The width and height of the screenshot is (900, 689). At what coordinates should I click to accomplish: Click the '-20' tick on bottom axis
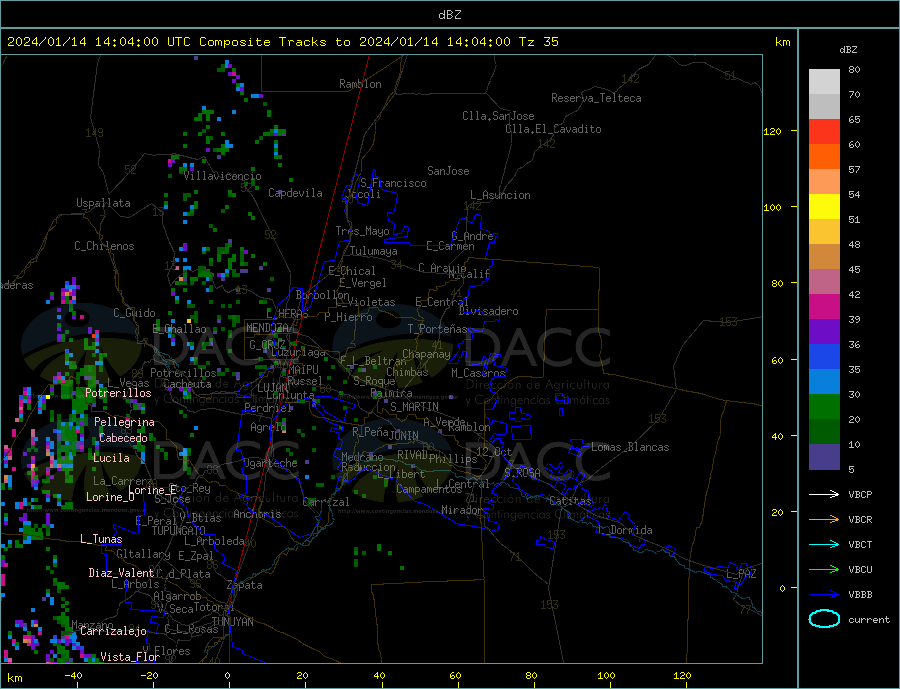click(149, 676)
